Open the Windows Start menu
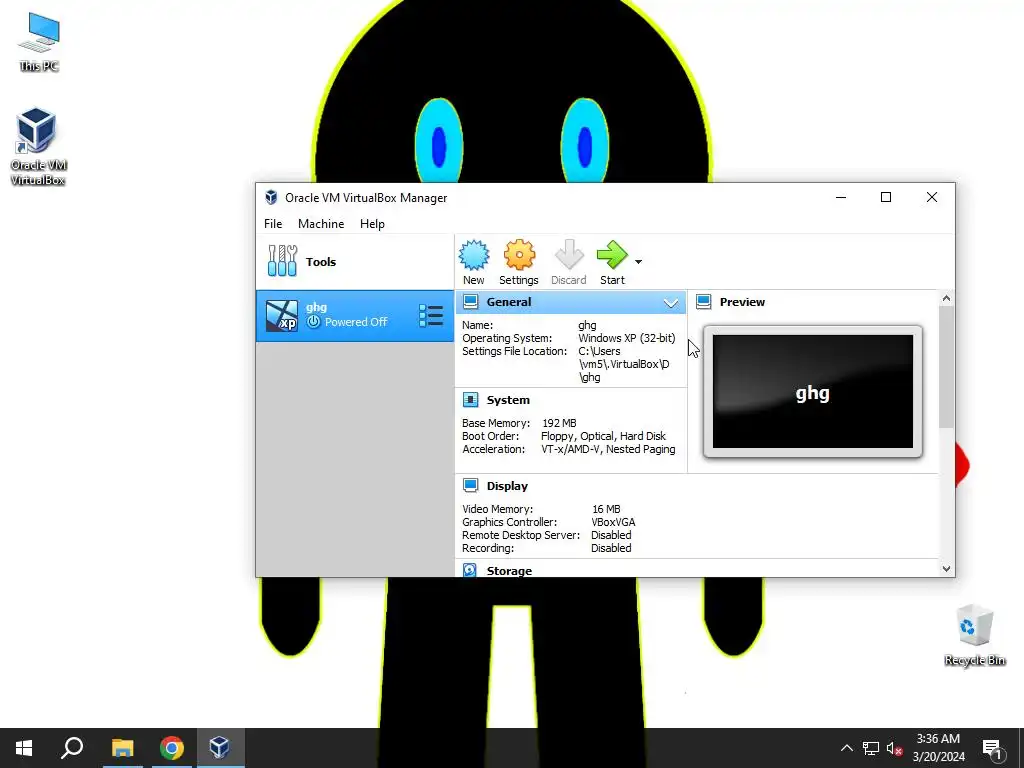This screenshot has height=768, width=1024. (24, 748)
